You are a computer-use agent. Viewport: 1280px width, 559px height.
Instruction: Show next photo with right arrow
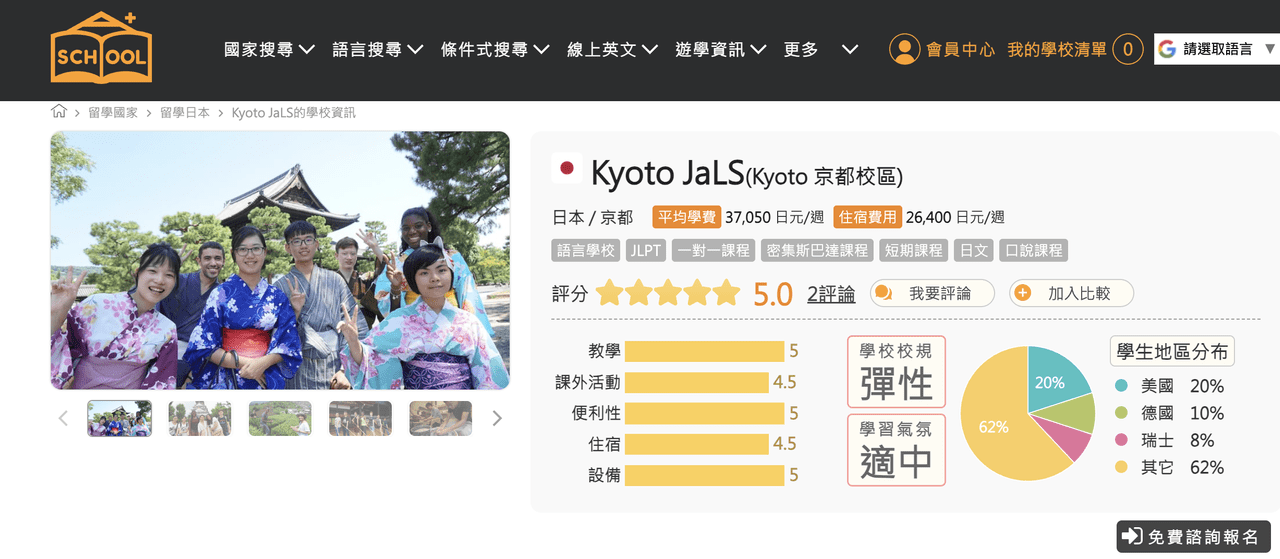(x=497, y=418)
